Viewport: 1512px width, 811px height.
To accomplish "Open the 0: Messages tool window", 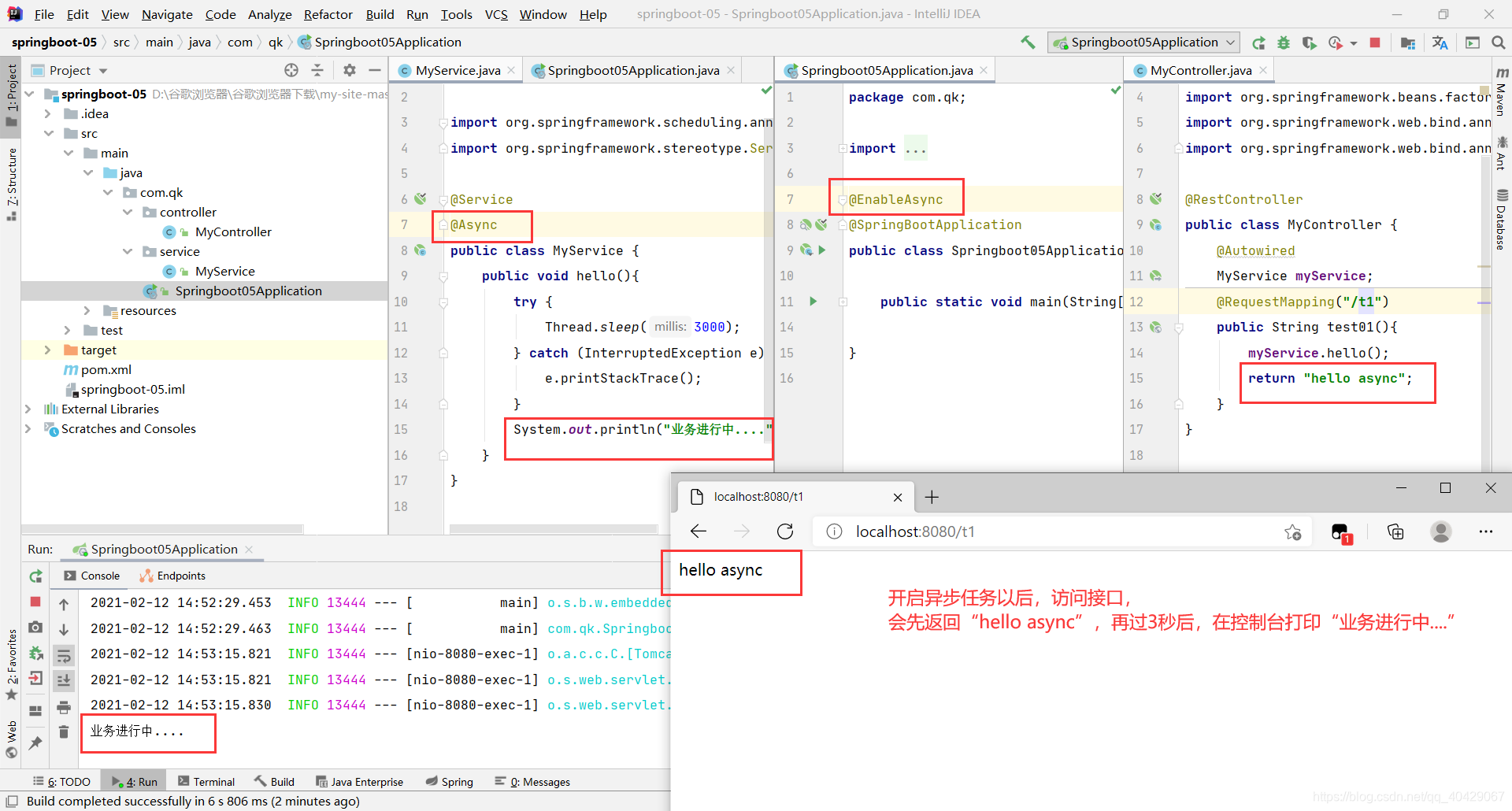I will coord(532,781).
